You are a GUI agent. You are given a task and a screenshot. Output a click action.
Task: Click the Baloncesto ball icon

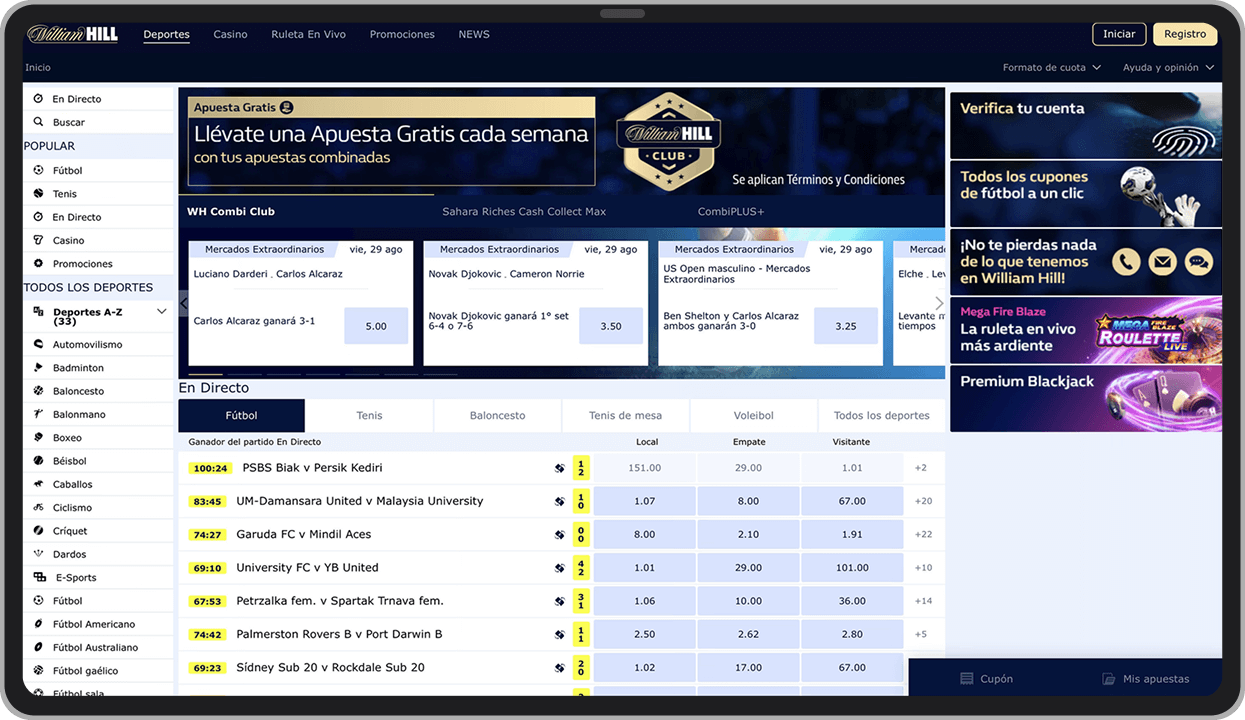38,390
